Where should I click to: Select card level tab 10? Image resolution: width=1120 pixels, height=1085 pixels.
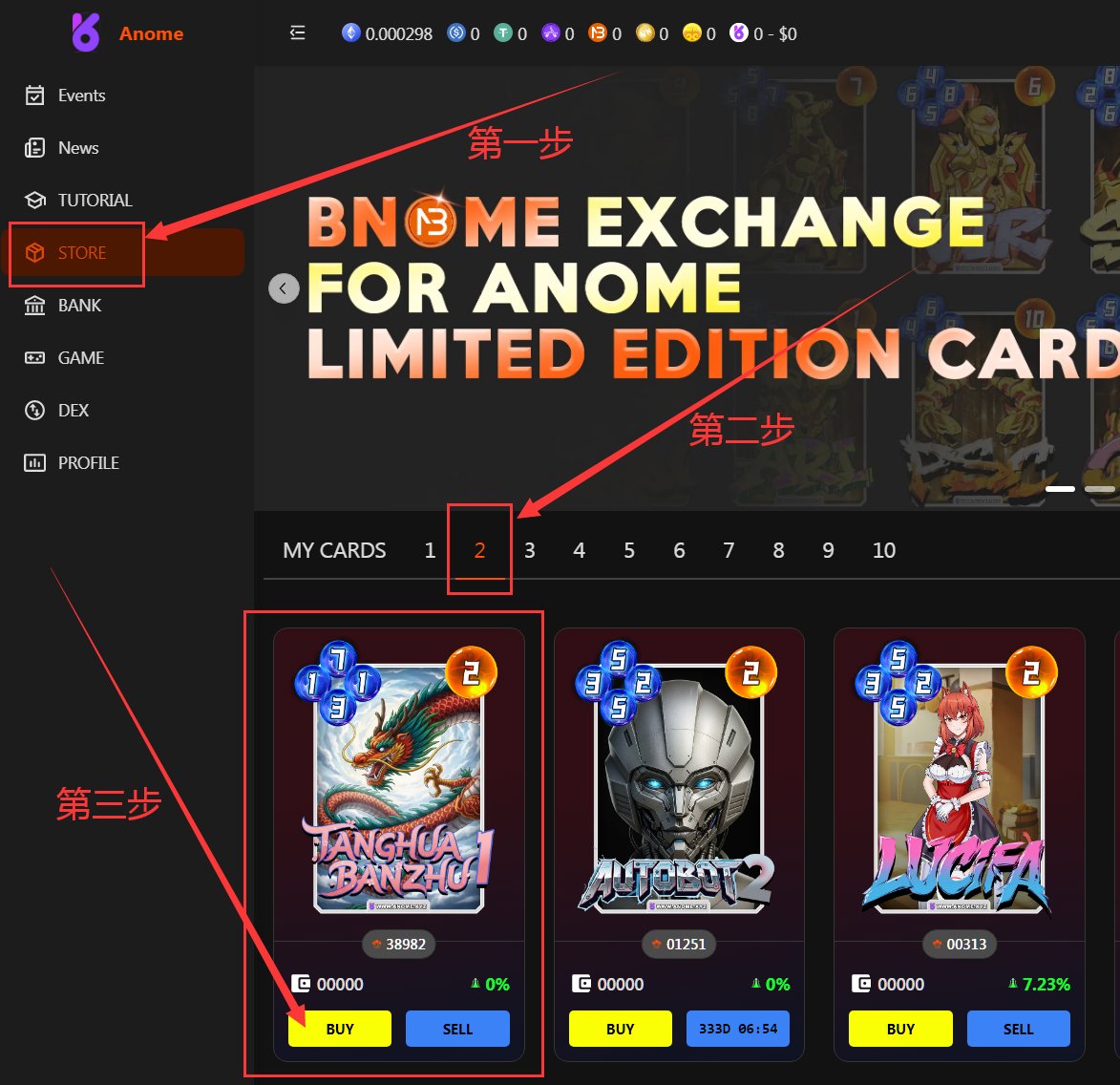click(883, 550)
